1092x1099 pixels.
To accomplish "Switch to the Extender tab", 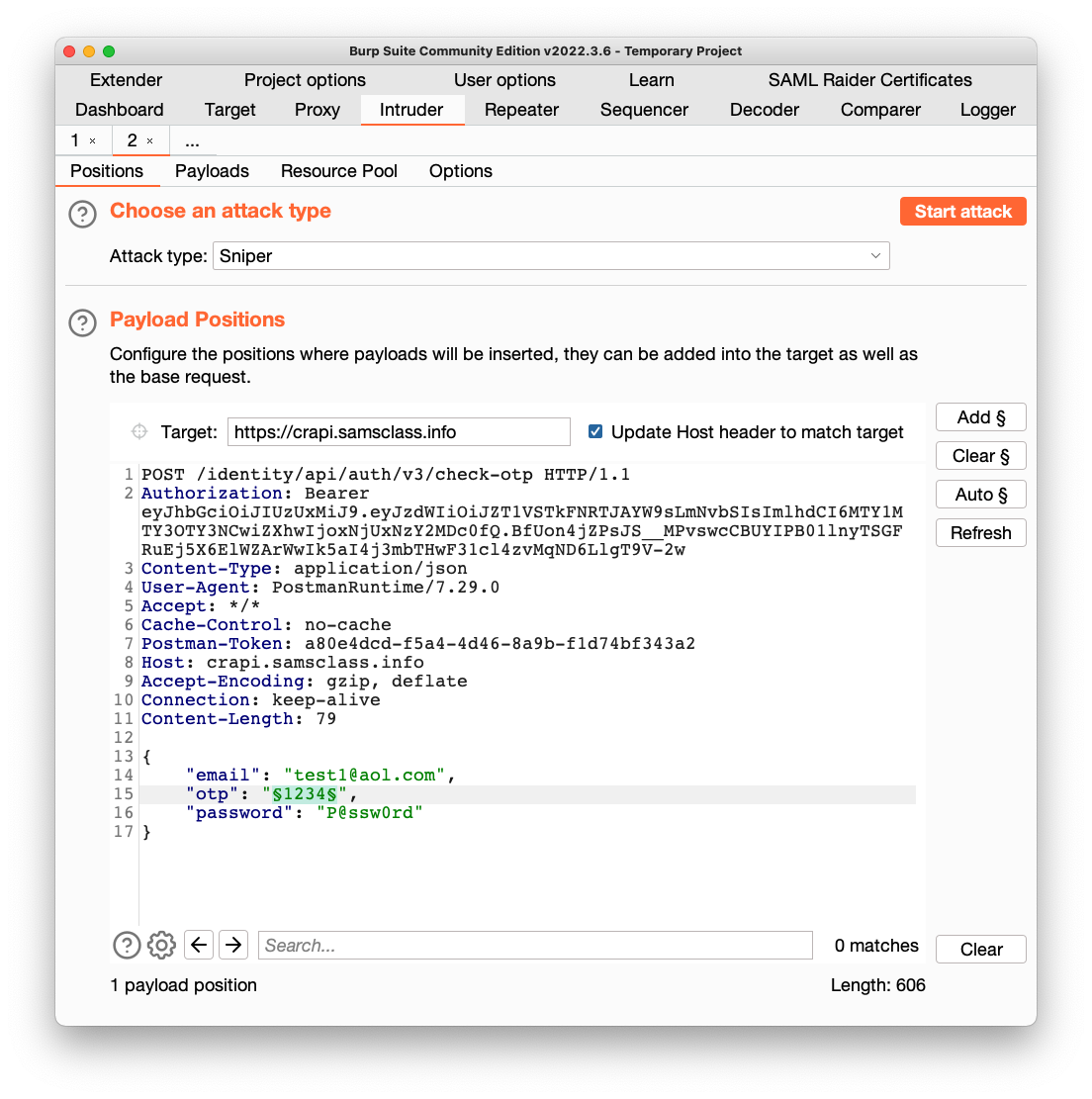I will coord(127,80).
